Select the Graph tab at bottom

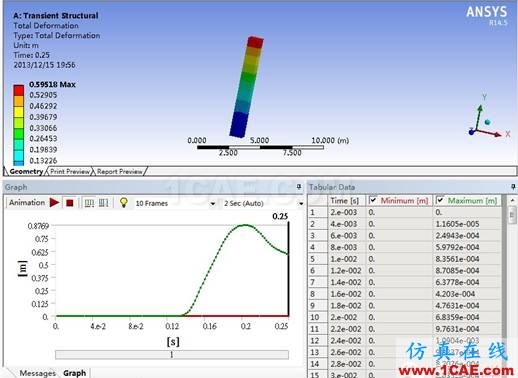tap(75, 373)
